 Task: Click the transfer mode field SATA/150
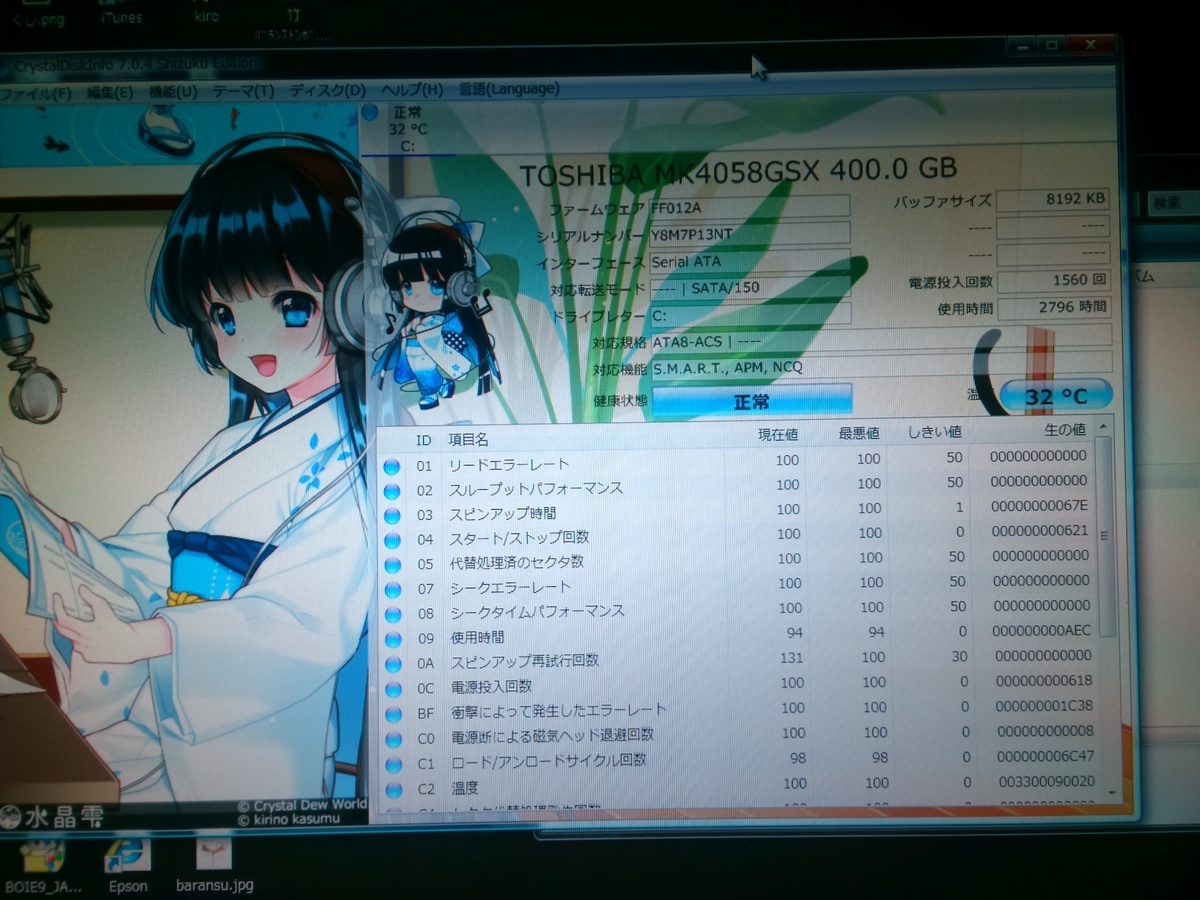pyautogui.click(x=749, y=288)
